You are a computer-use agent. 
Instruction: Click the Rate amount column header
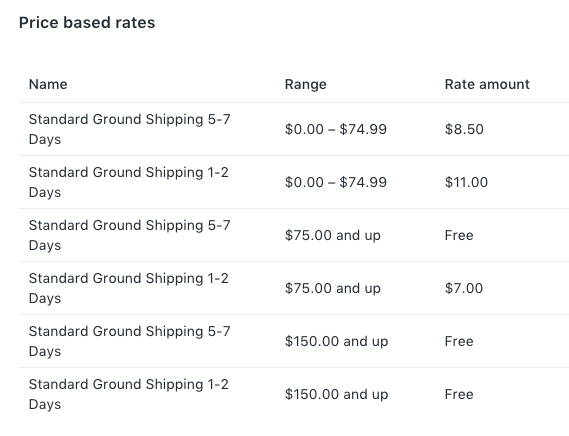(487, 84)
